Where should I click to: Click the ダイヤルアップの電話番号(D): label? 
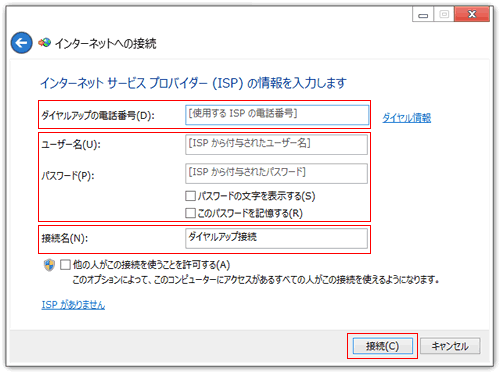pyautogui.click(x=98, y=116)
